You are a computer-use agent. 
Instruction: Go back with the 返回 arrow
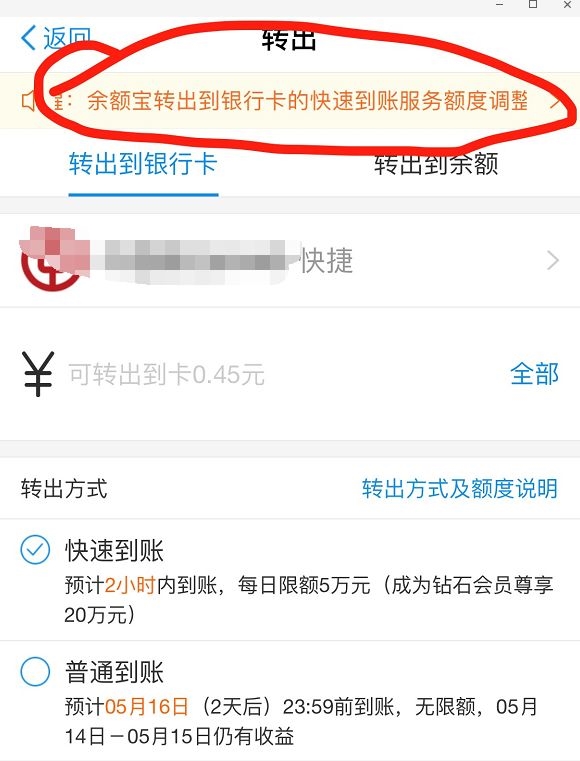(55, 38)
